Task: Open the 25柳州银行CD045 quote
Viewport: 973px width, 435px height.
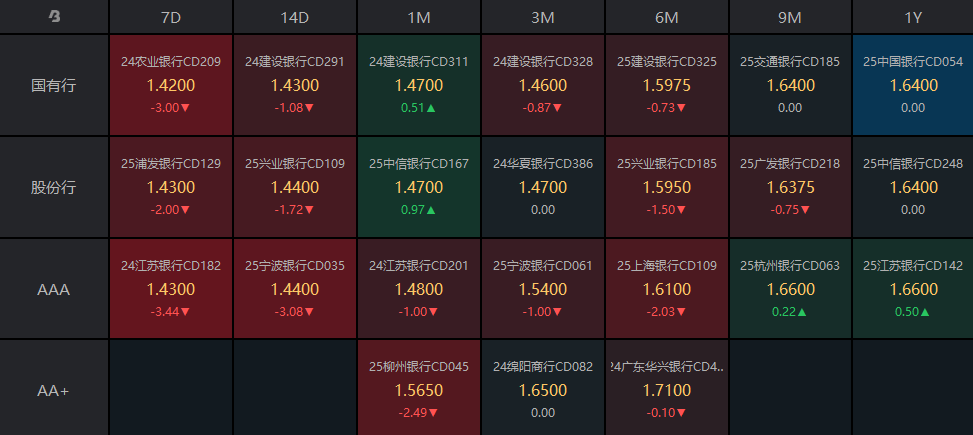Action: click(x=419, y=390)
